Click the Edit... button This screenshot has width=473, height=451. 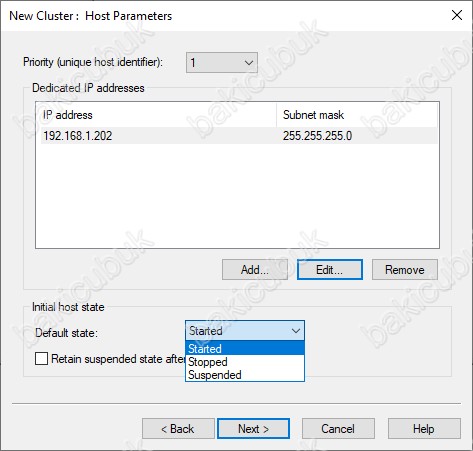(330, 269)
